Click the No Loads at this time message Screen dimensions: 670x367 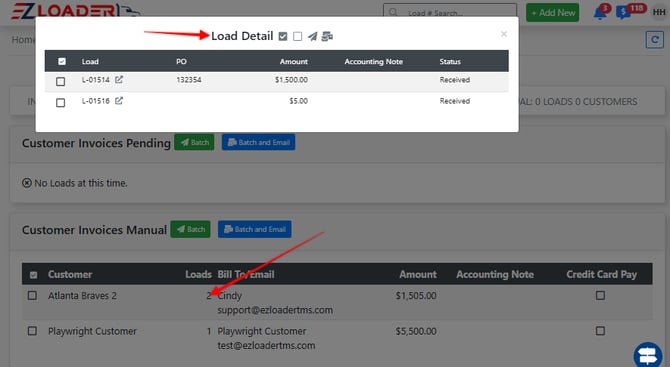75,183
